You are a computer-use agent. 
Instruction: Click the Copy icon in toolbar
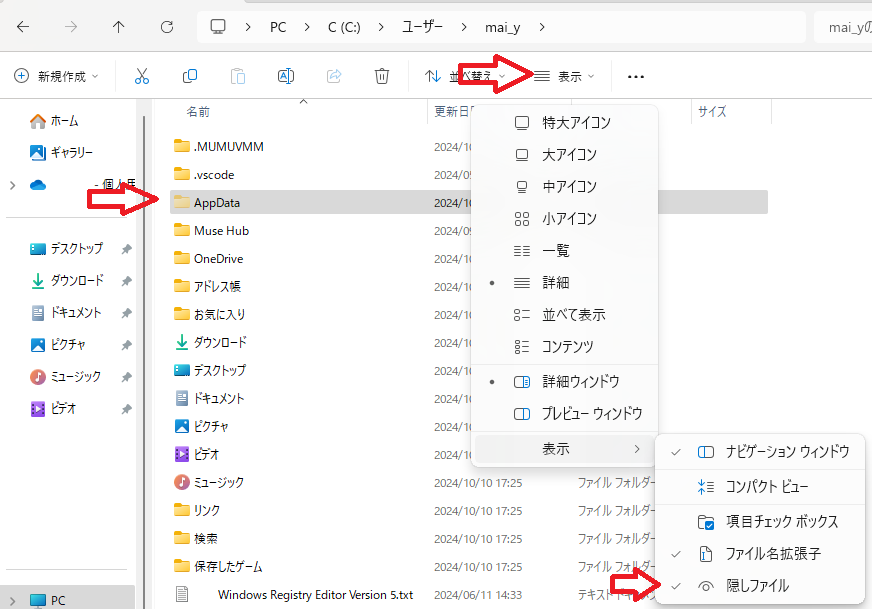(190, 76)
